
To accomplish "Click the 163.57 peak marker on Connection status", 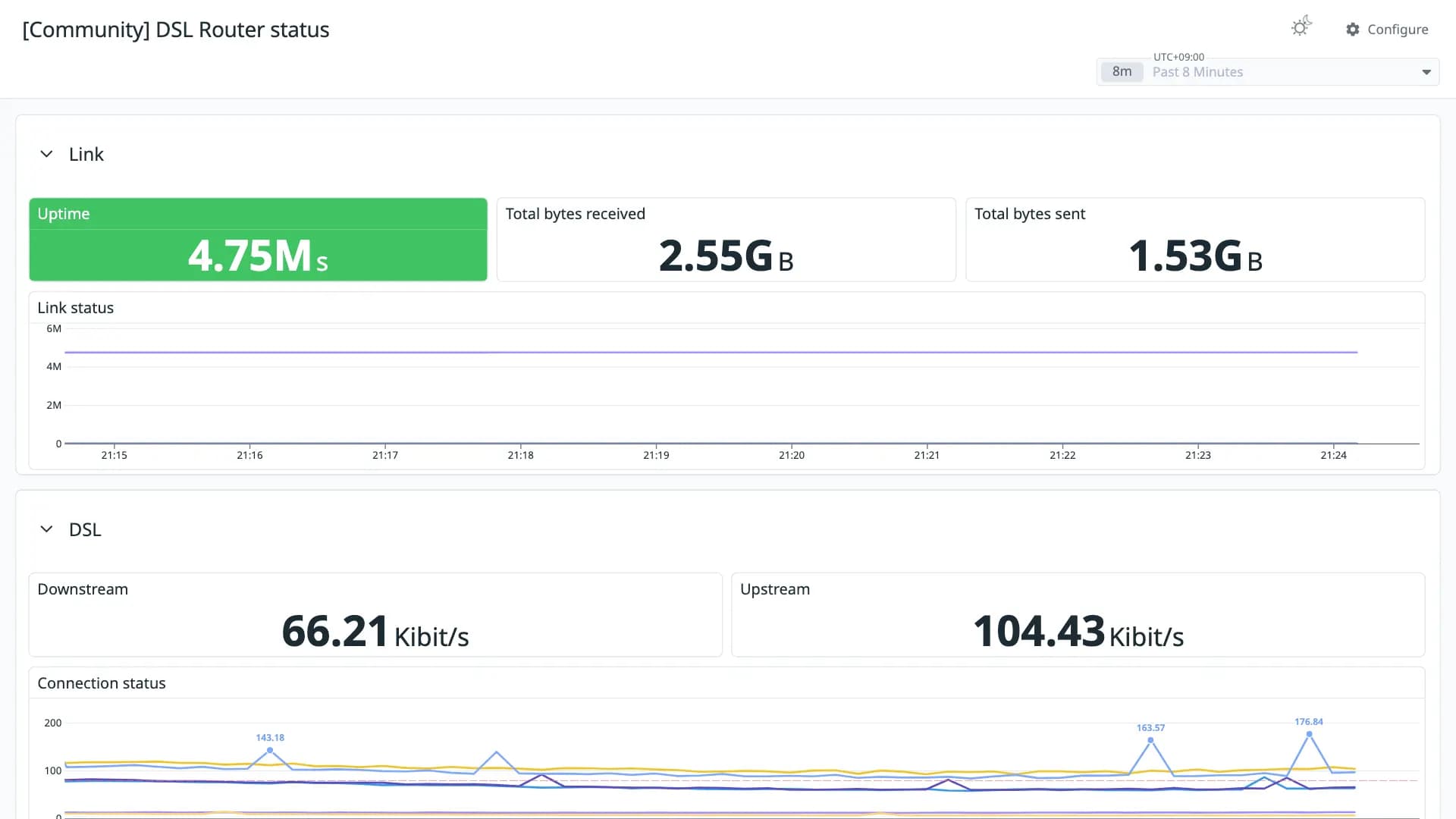I will 1150,740.
